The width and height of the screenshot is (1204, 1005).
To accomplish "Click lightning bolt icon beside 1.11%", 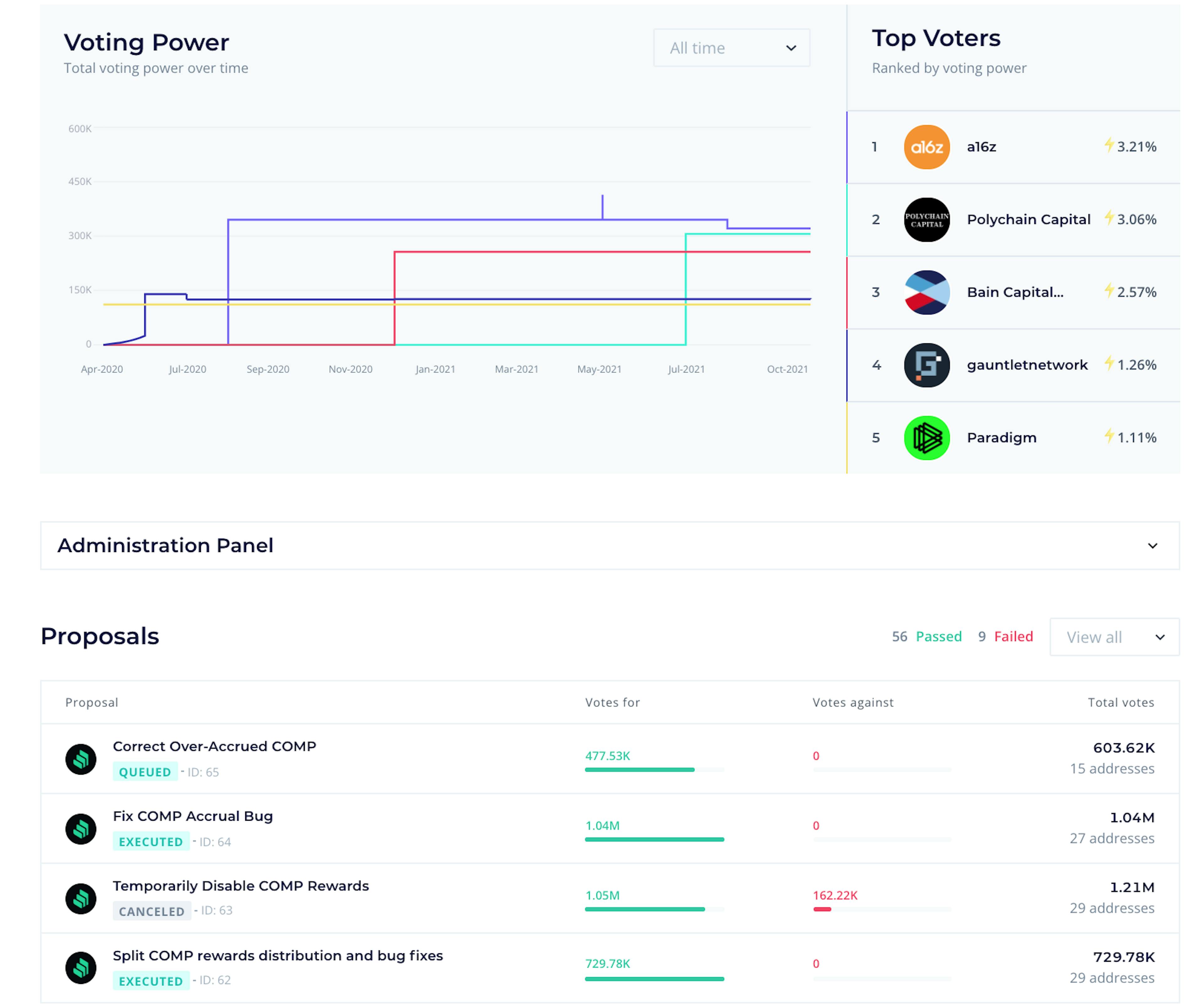I will coord(1109,436).
